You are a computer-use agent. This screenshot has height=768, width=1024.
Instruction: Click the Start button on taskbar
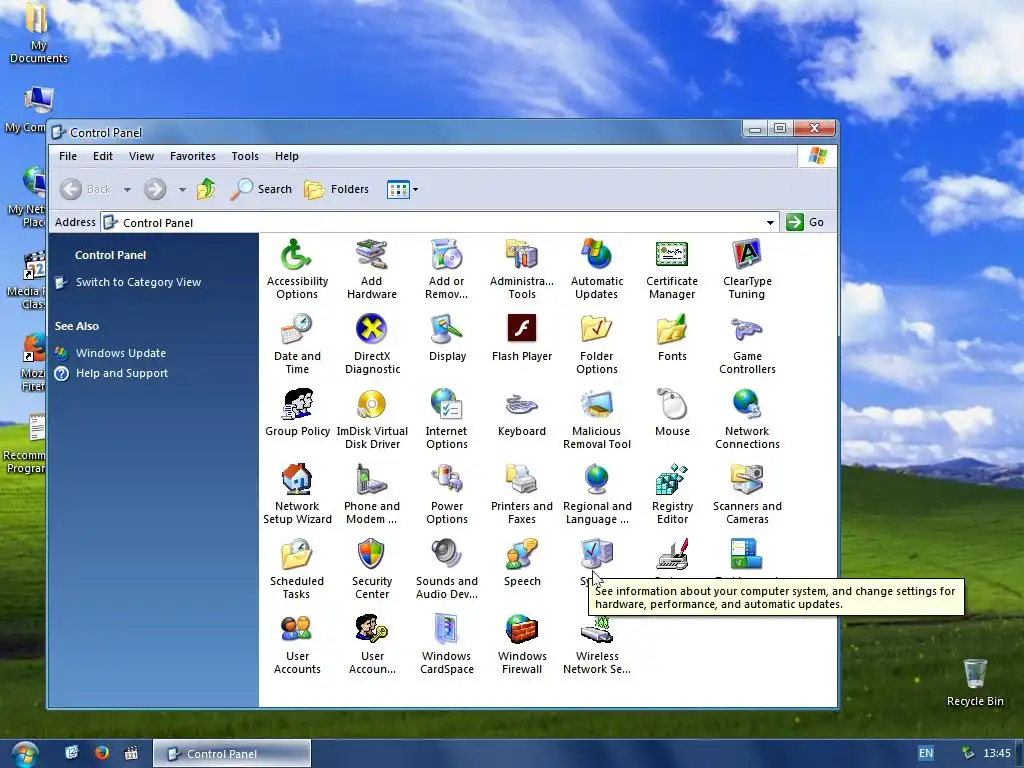coord(24,754)
